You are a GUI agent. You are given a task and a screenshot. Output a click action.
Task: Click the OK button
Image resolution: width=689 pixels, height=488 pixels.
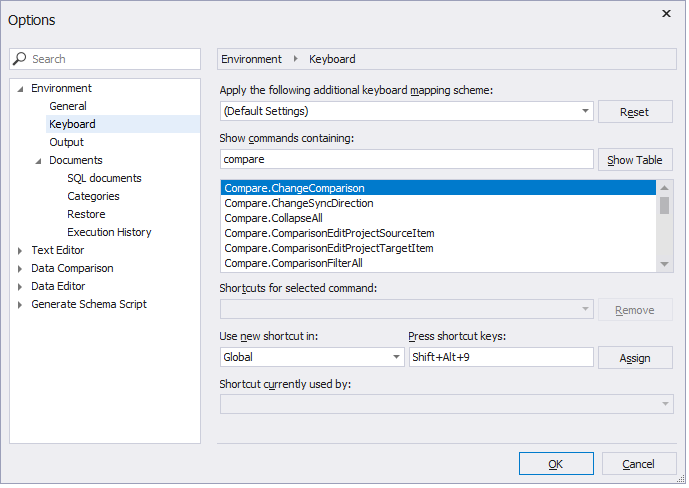click(556, 464)
